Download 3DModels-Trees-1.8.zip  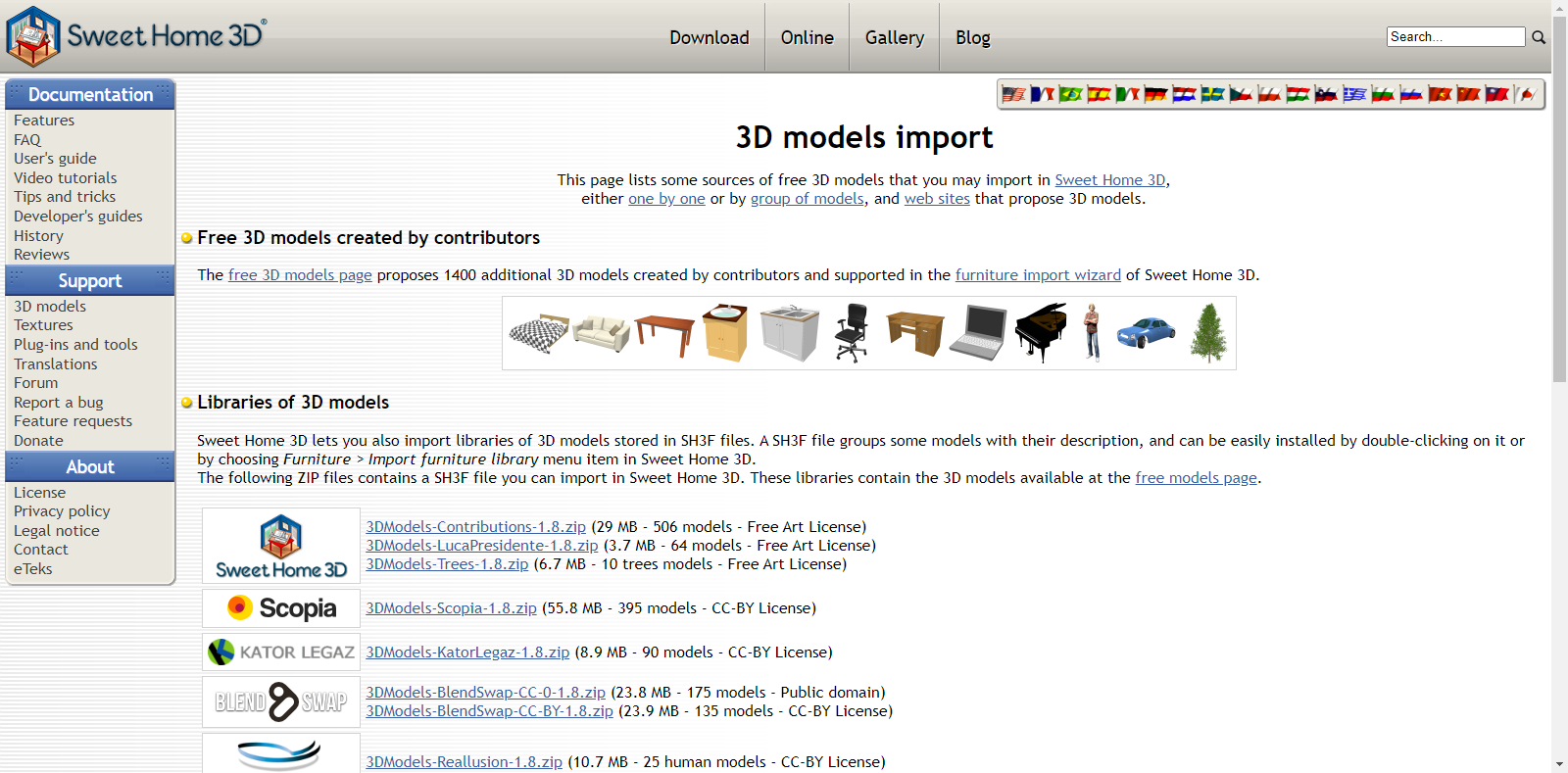tap(447, 564)
